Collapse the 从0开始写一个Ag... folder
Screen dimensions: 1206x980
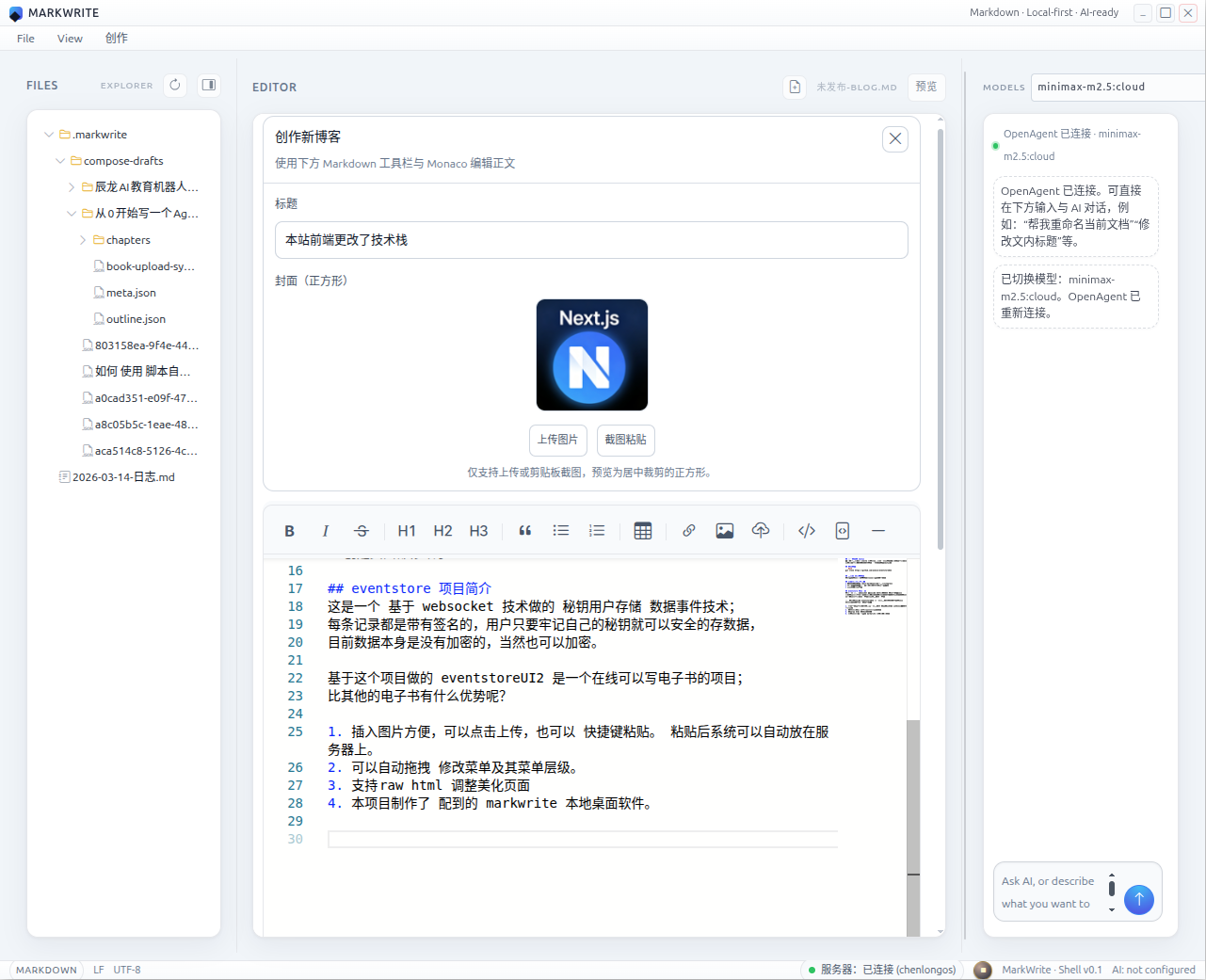pos(72,214)
